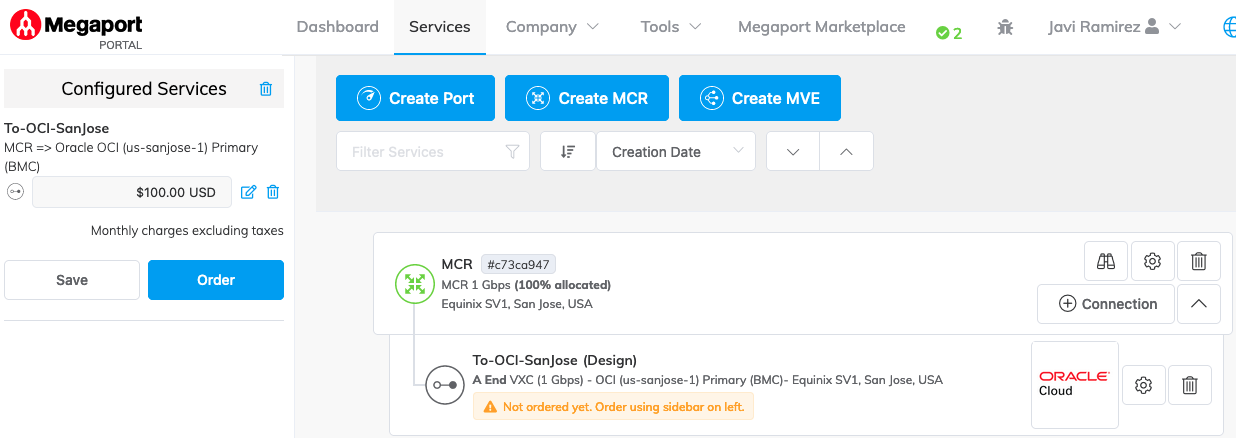Edit To-OCI-SanJose in sidebar with pencil icon
The width and height of the screenshot is (1236, 438).
pos(249,192)
